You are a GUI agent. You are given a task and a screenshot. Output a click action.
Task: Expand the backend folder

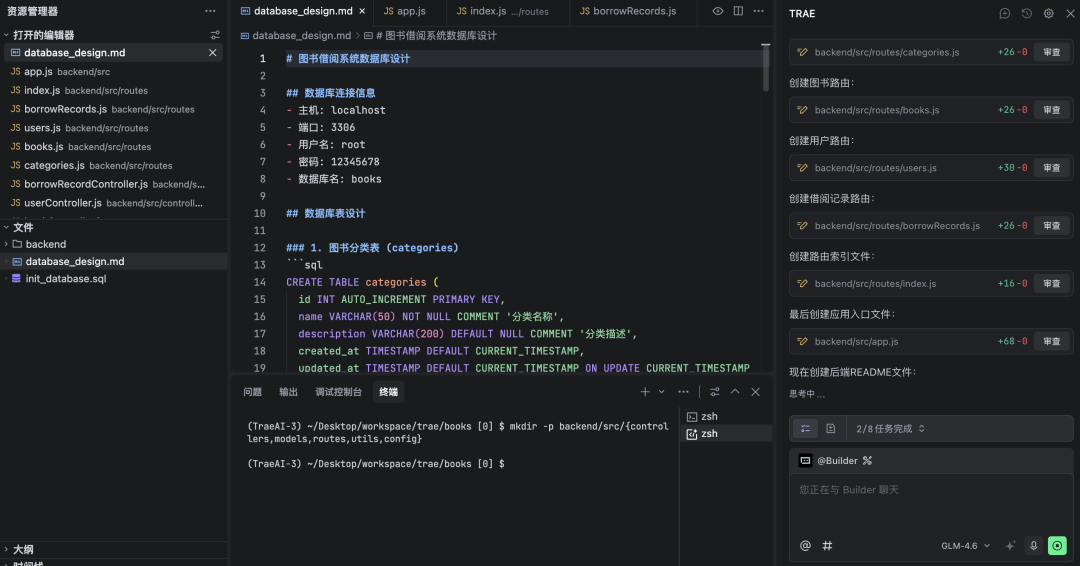[45, 244]
